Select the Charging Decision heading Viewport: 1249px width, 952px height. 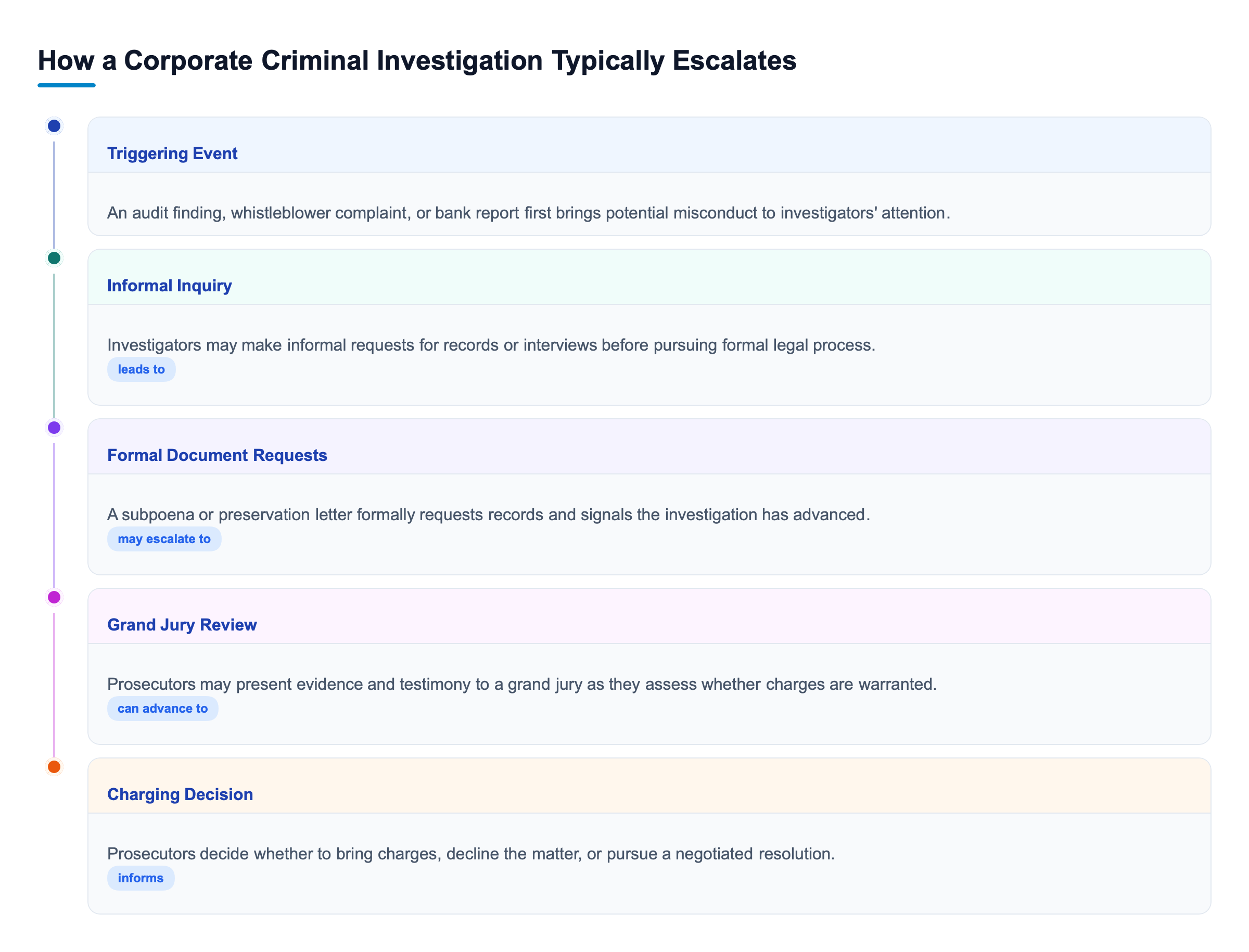point(180,794)
